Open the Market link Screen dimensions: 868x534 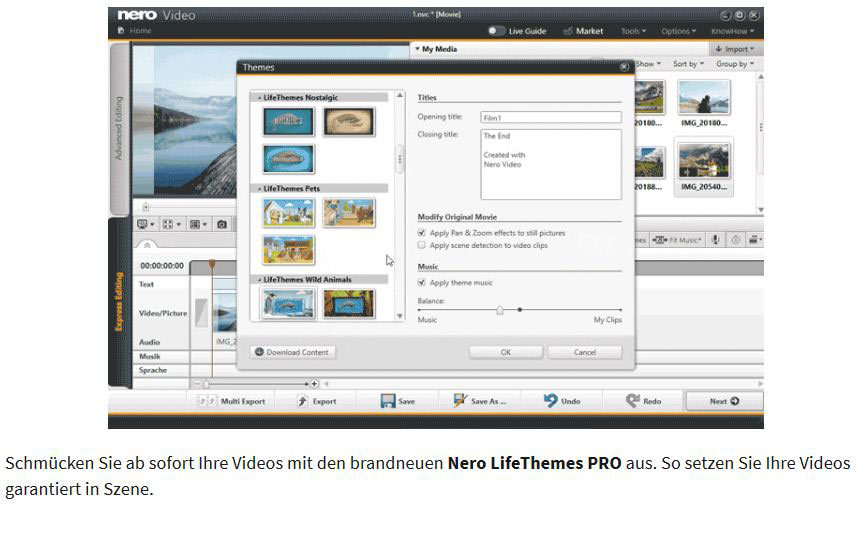coord(583,31)
